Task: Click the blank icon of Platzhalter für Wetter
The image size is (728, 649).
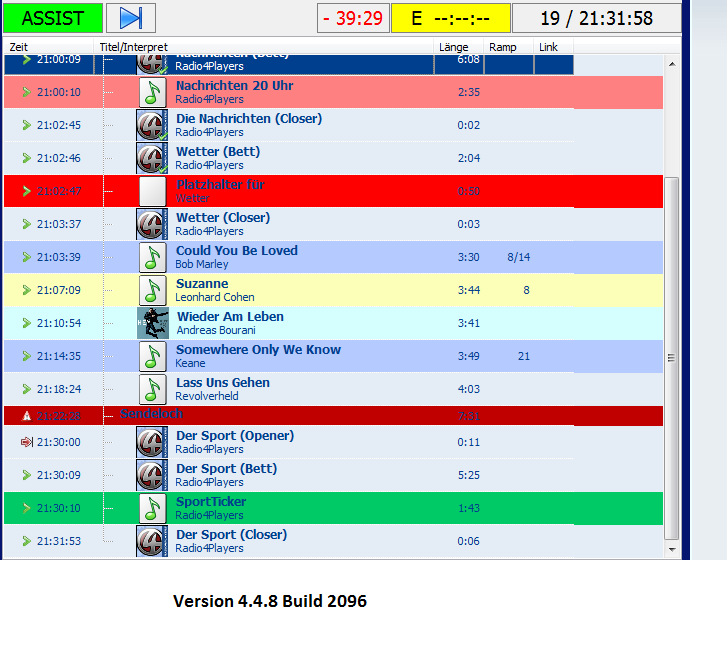Action: (x=152, y=191)
